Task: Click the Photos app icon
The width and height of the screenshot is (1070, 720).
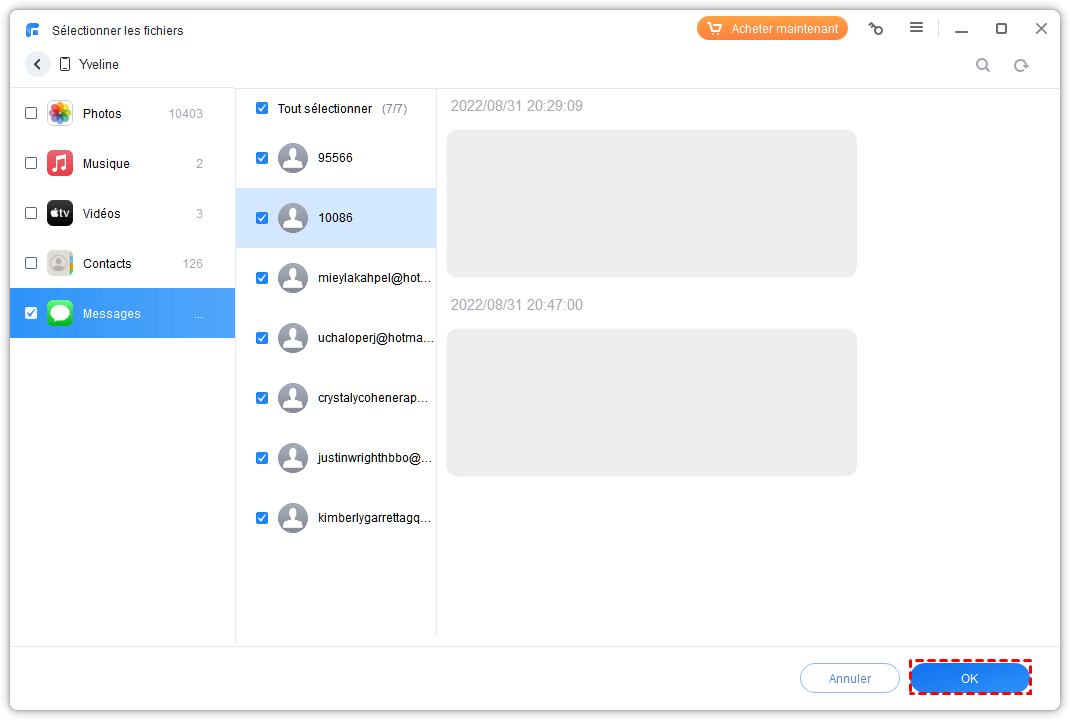Action: tap(60, 113)
